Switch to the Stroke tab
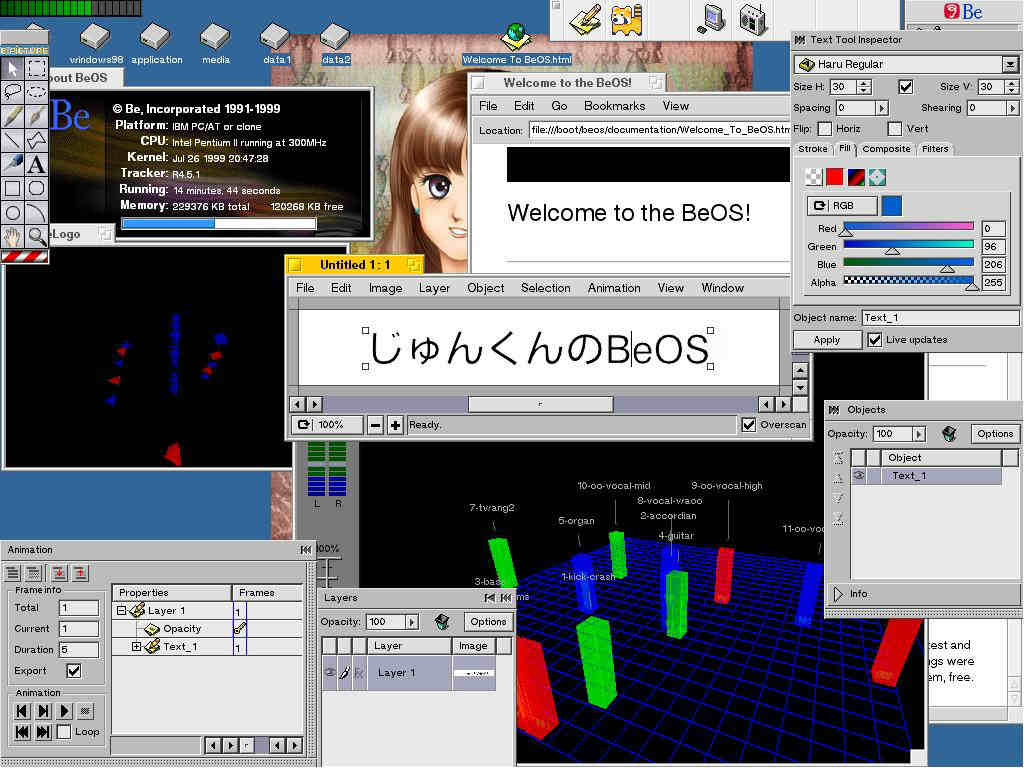Viewport: 1024px width, 768px height. pyautogui.click(x=812, y=149)
